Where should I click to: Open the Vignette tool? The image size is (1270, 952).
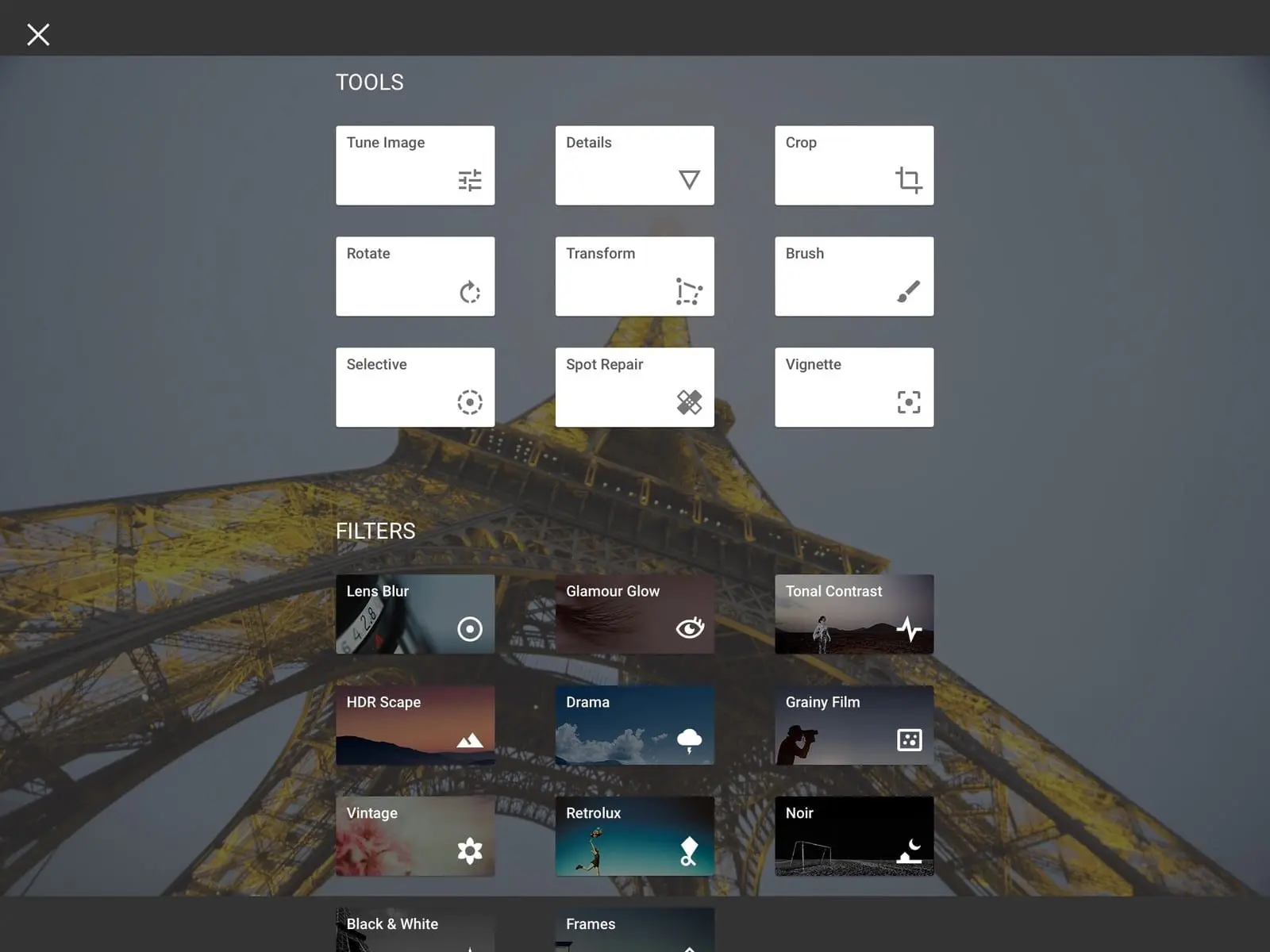[853, 387]
